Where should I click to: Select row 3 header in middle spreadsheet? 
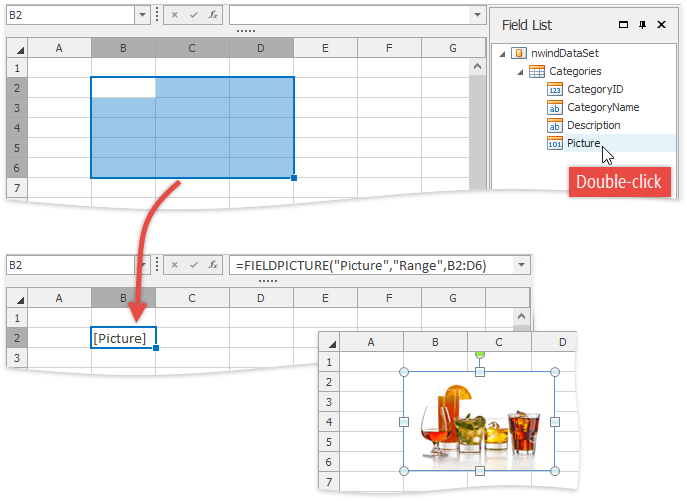[x=17, y=358]
